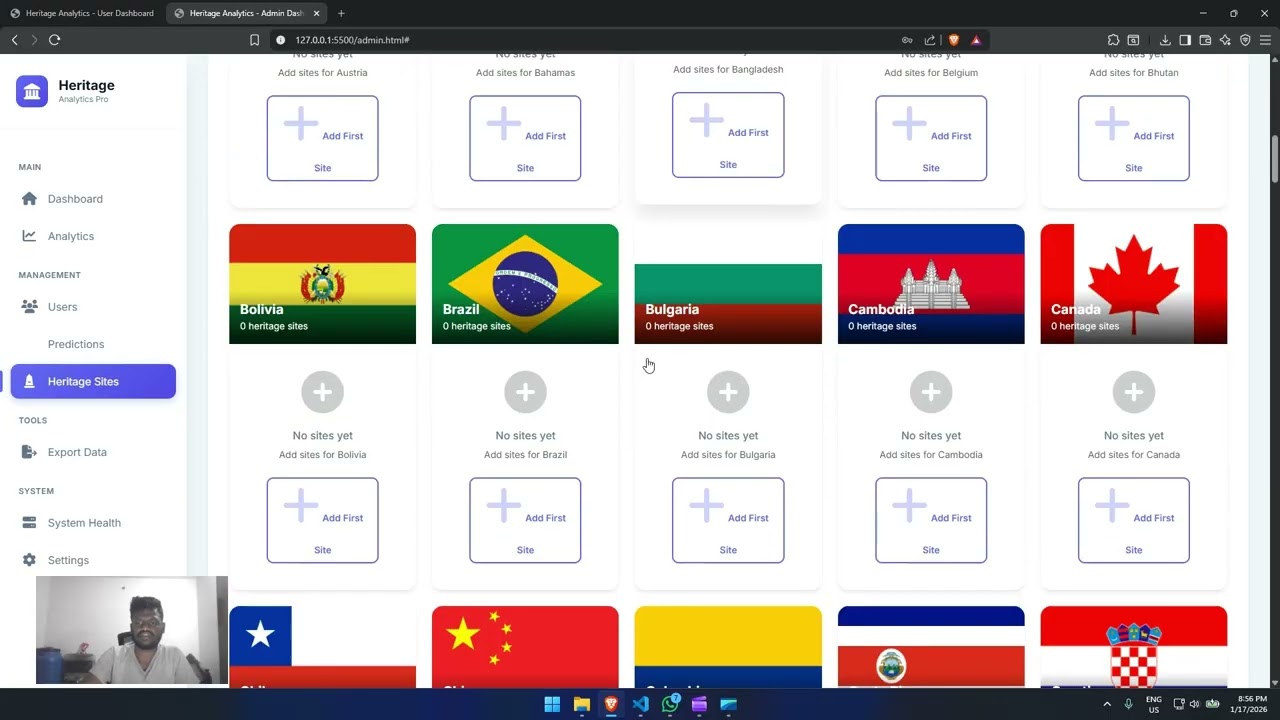This screenshot has height=720, width=1280.
Task: Toggle browser sidebar panel icon
Action: (1185, 40)
